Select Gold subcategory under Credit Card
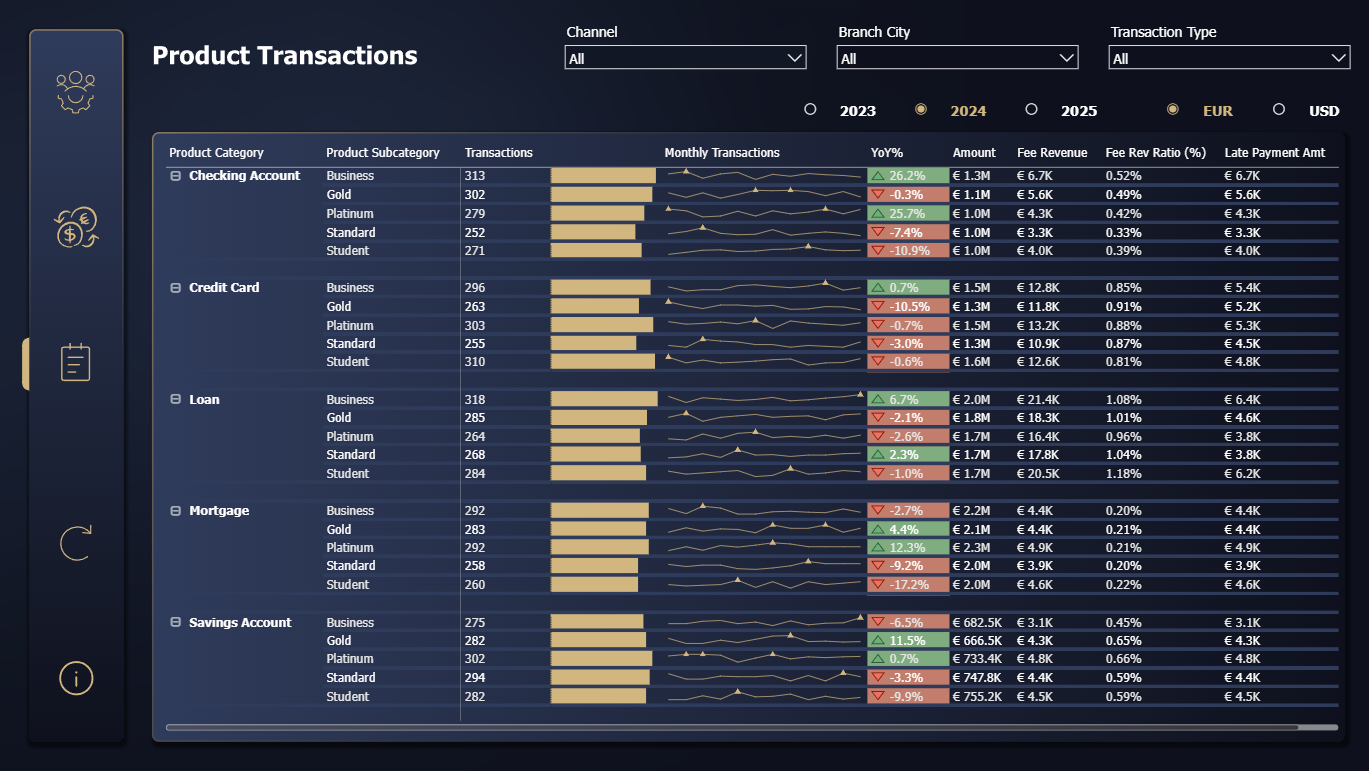 click(339, 307)
